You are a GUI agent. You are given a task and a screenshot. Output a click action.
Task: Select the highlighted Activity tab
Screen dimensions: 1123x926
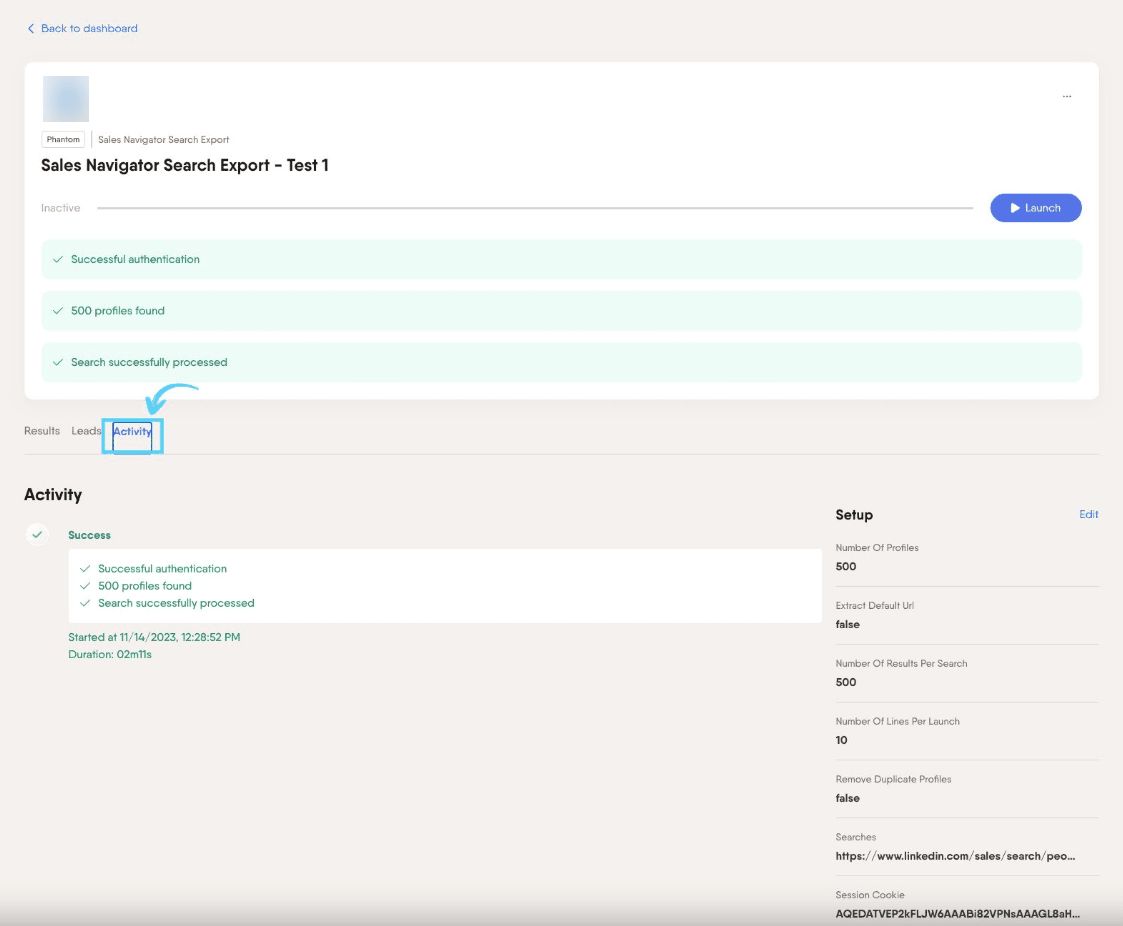[132, 431]
